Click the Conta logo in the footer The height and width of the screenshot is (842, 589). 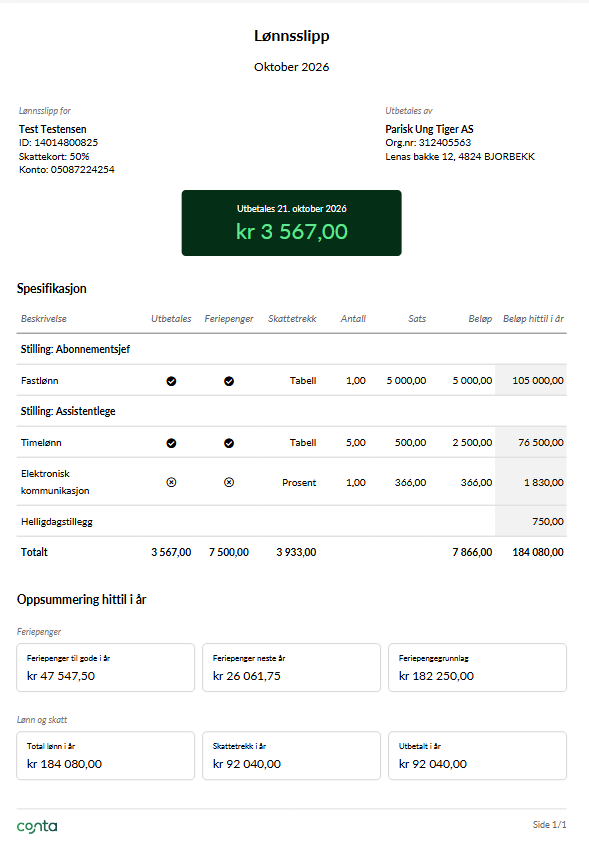tap(37, 826)
